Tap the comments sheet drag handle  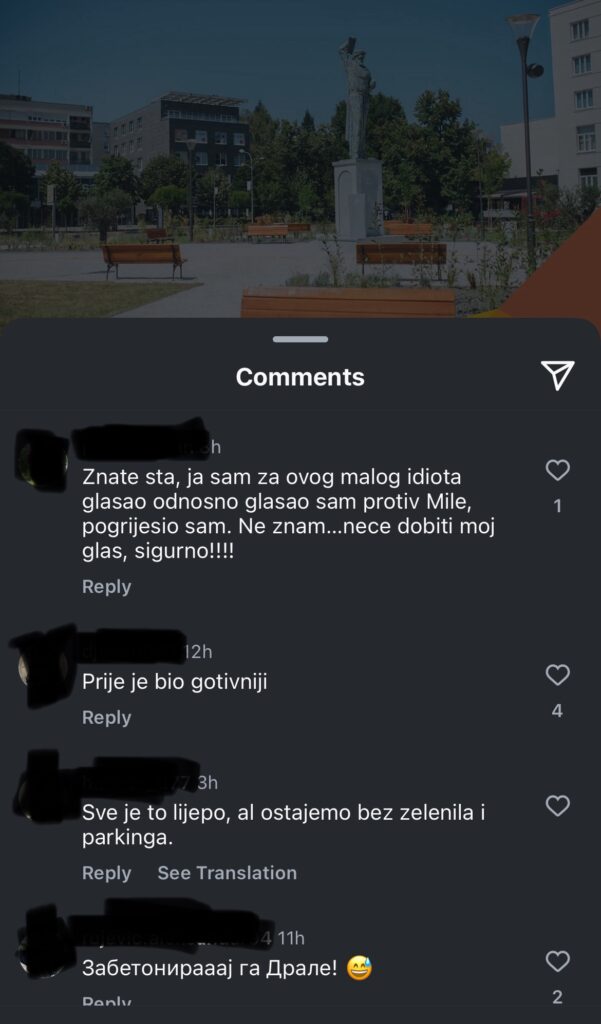300,339
